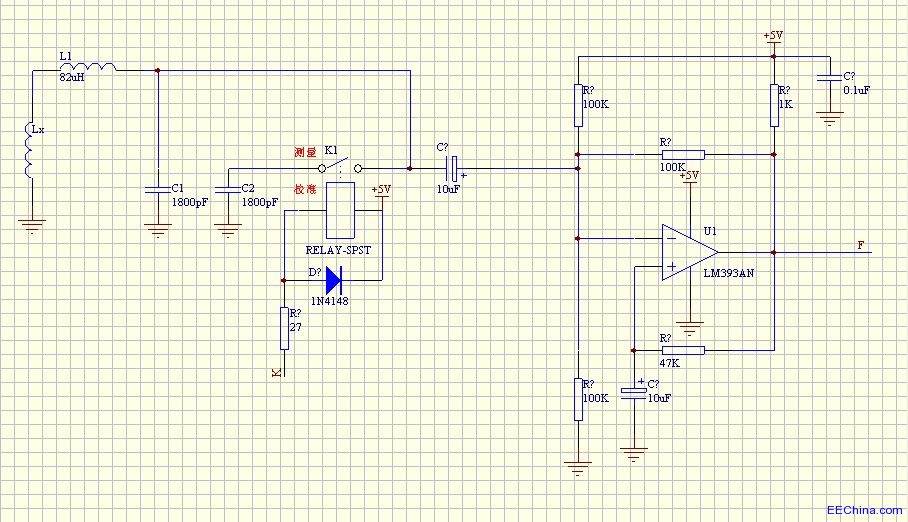Click the C1 capacitor symbol
The width and height of the screenshot is (908, 522).
point(158,189)
